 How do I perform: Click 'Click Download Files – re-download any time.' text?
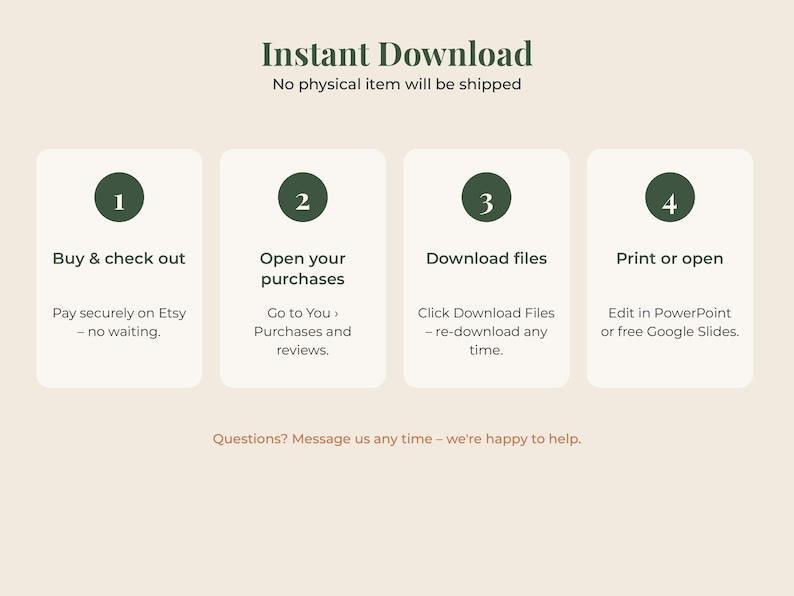[x=486, y=331]
